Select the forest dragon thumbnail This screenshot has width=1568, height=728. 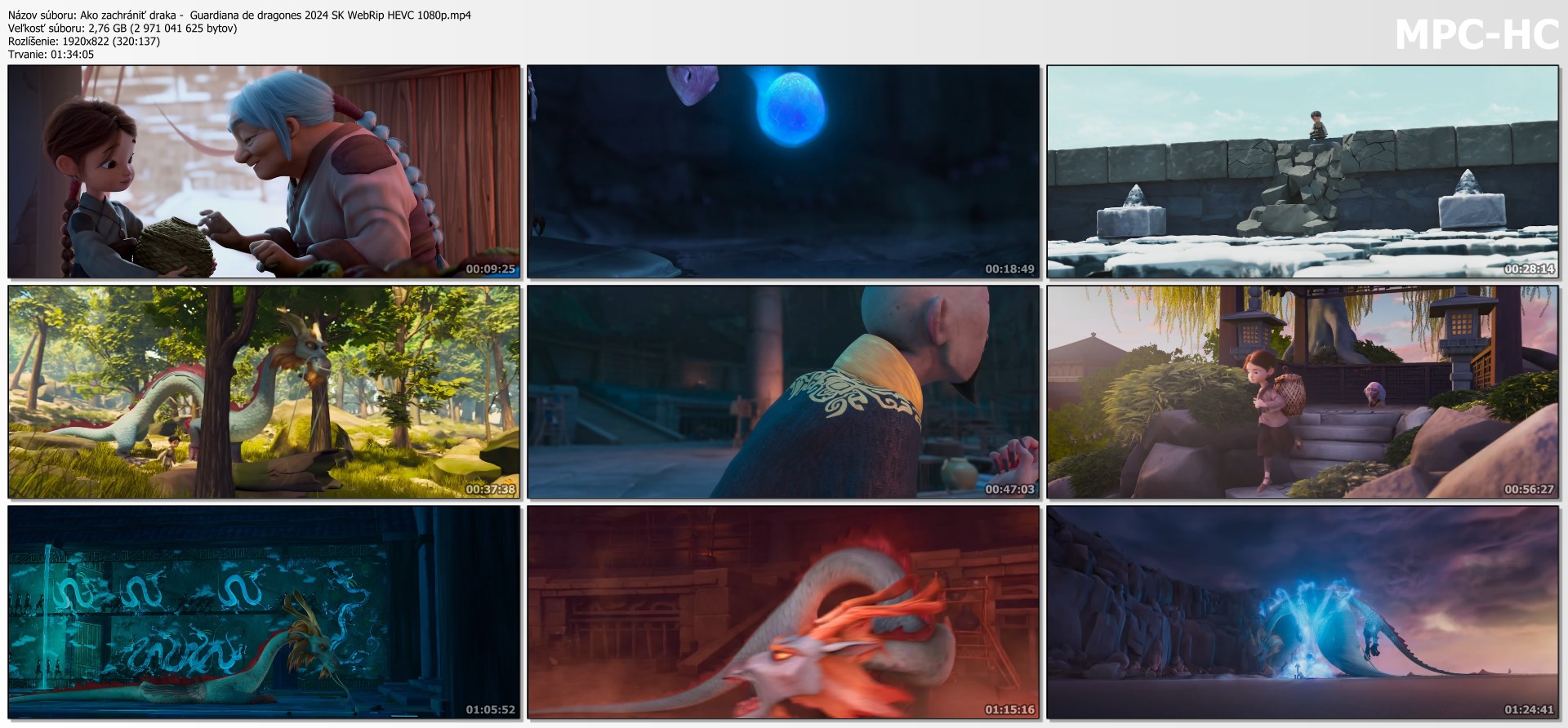point(264,392)
